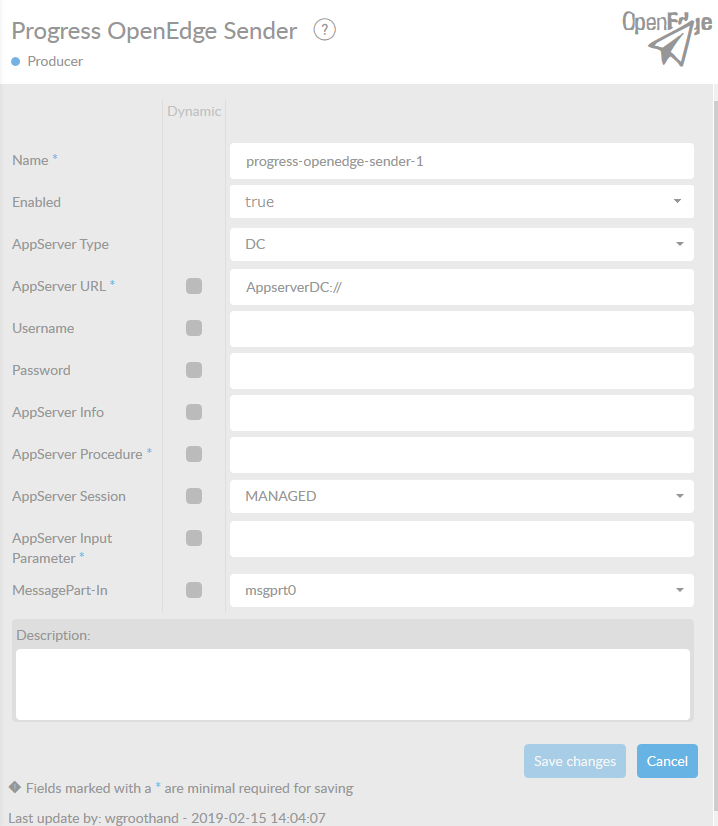
Task: Tick Dynamic checkbox for AppServer Info
Action: [194, 412]
